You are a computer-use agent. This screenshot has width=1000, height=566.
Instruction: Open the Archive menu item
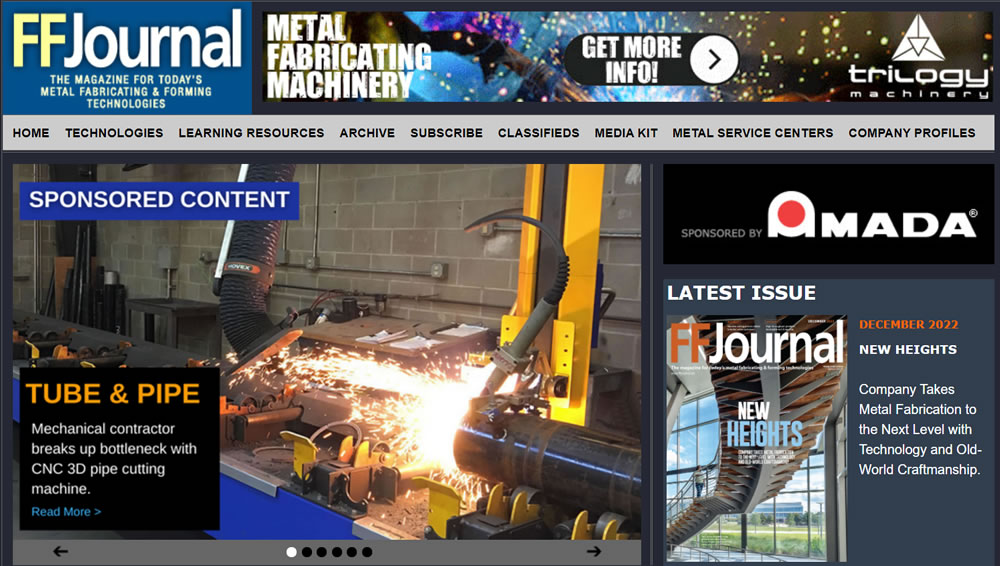coord(367,133)
